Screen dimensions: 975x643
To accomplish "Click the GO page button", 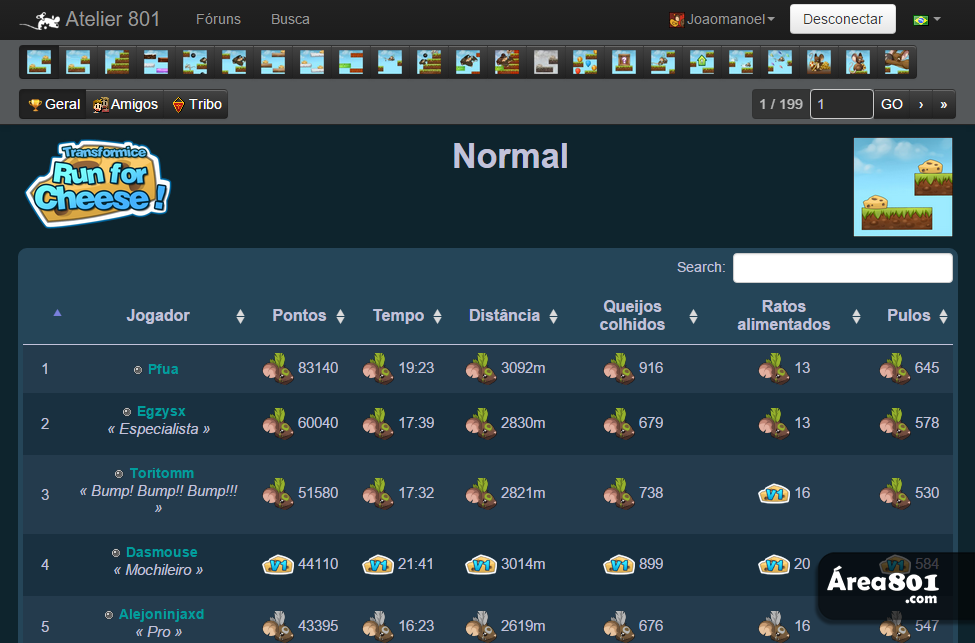I will [x=892, y=104].
